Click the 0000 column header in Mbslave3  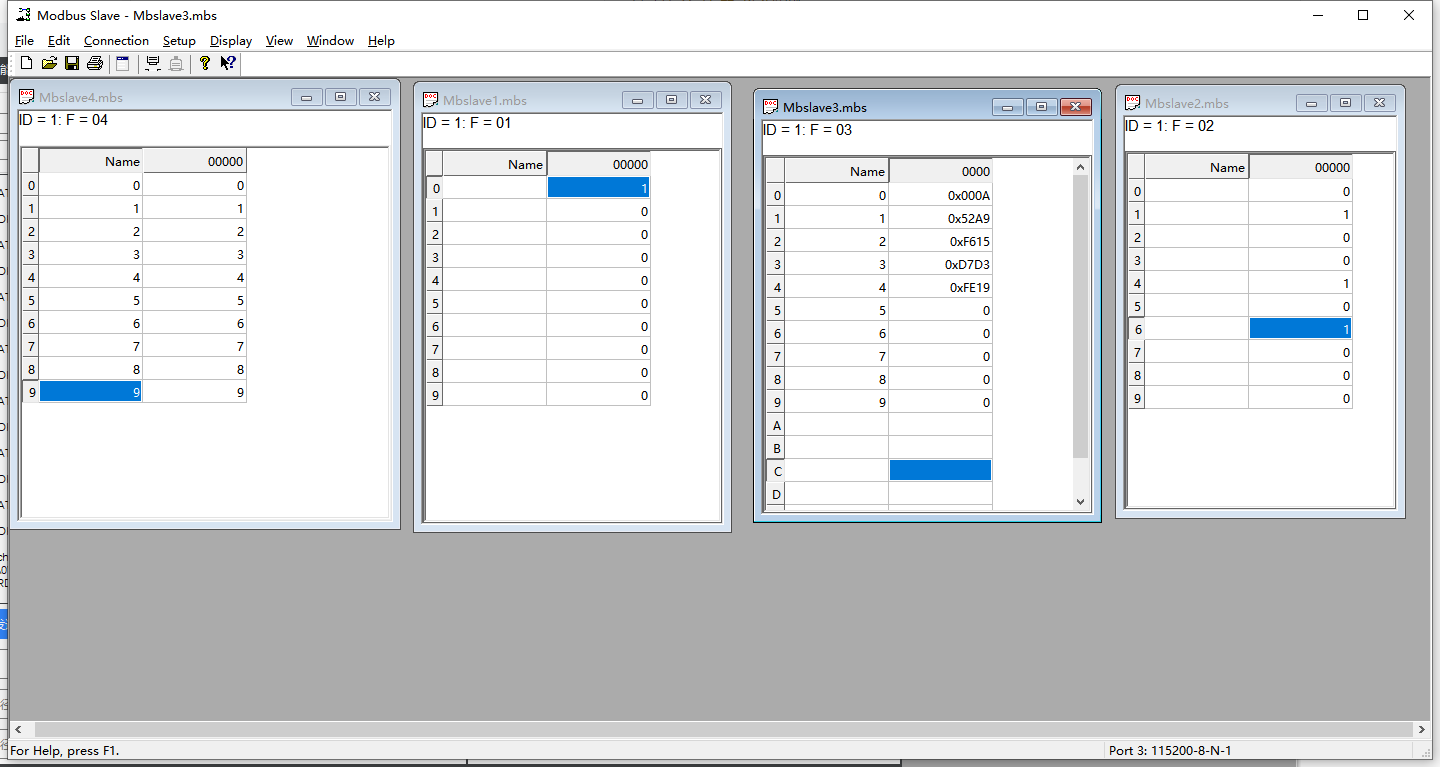click(940, 171)
